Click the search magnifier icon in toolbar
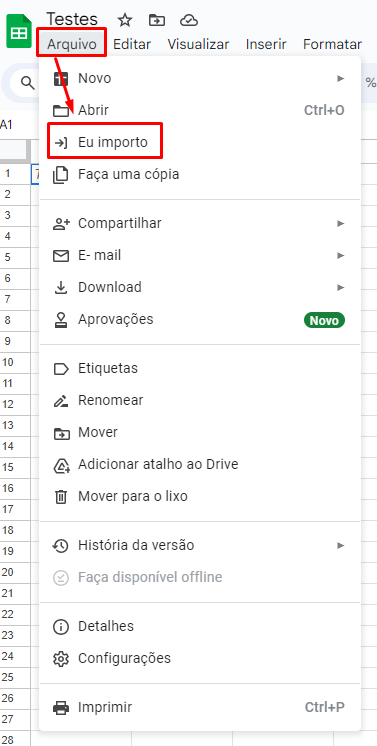 [x=28, y=83]
